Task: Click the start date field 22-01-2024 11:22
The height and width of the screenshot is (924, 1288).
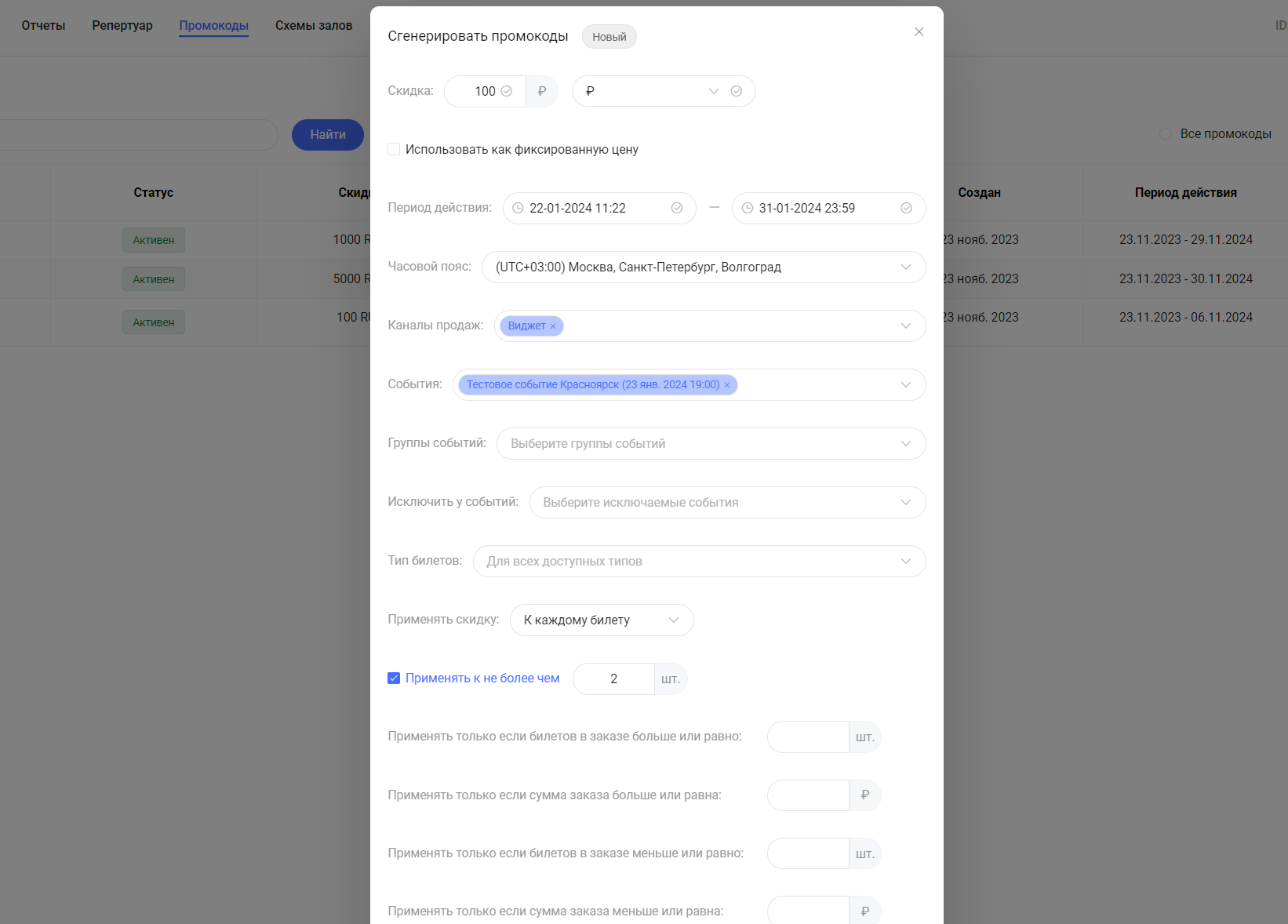Action: point(599,208)
